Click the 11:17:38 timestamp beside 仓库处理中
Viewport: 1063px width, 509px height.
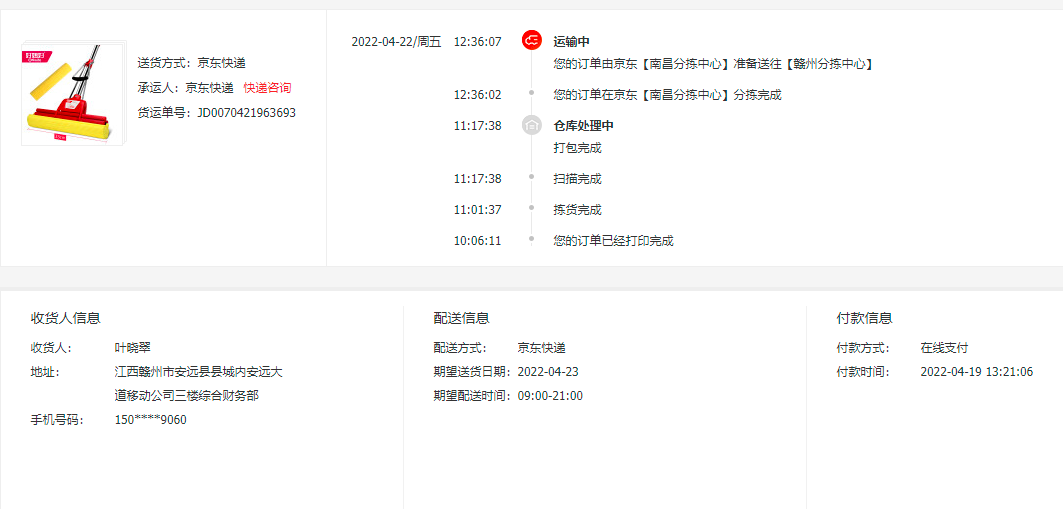[x=477, y=126]
